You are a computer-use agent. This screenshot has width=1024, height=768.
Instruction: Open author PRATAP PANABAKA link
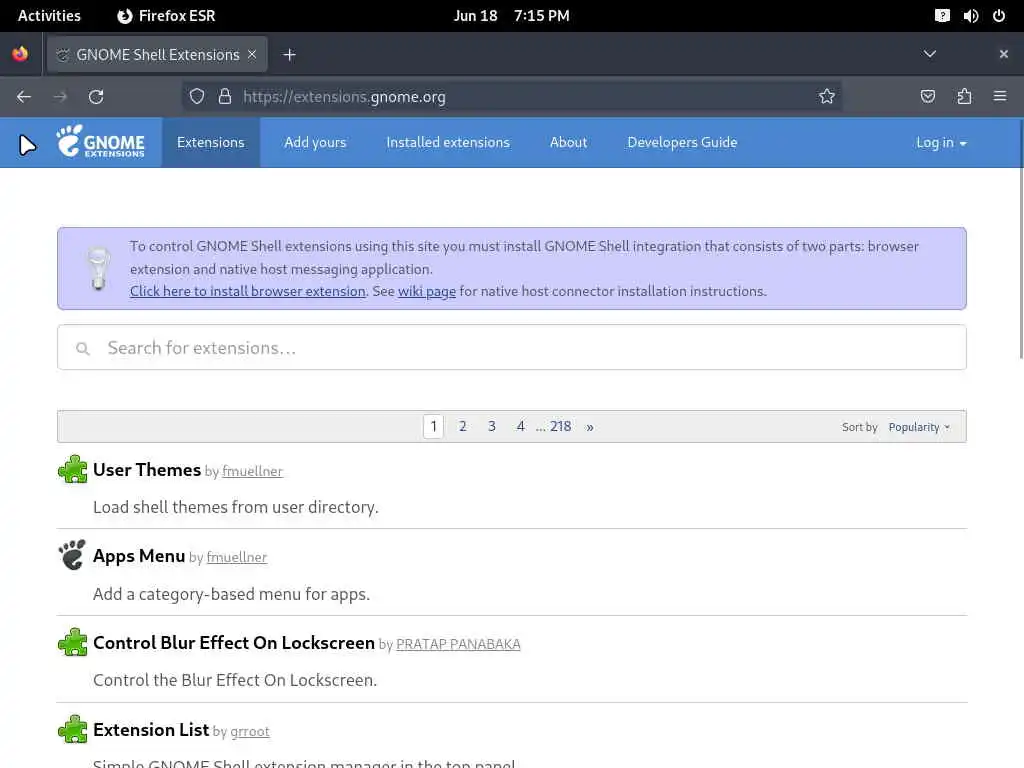coord(458,644)
